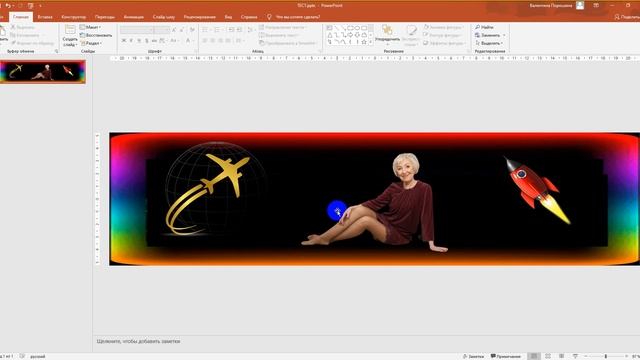
Task: Click the Найти find button
Action: [x=484, y=27]
